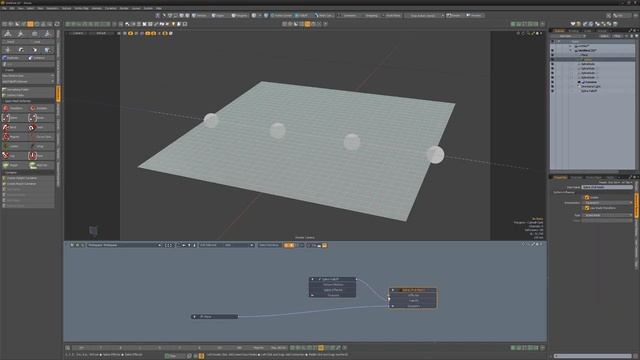This screenshot has height=360, width=640.
Task: Click the move transform icon in left panel
Action: click(x=8, y=50)
